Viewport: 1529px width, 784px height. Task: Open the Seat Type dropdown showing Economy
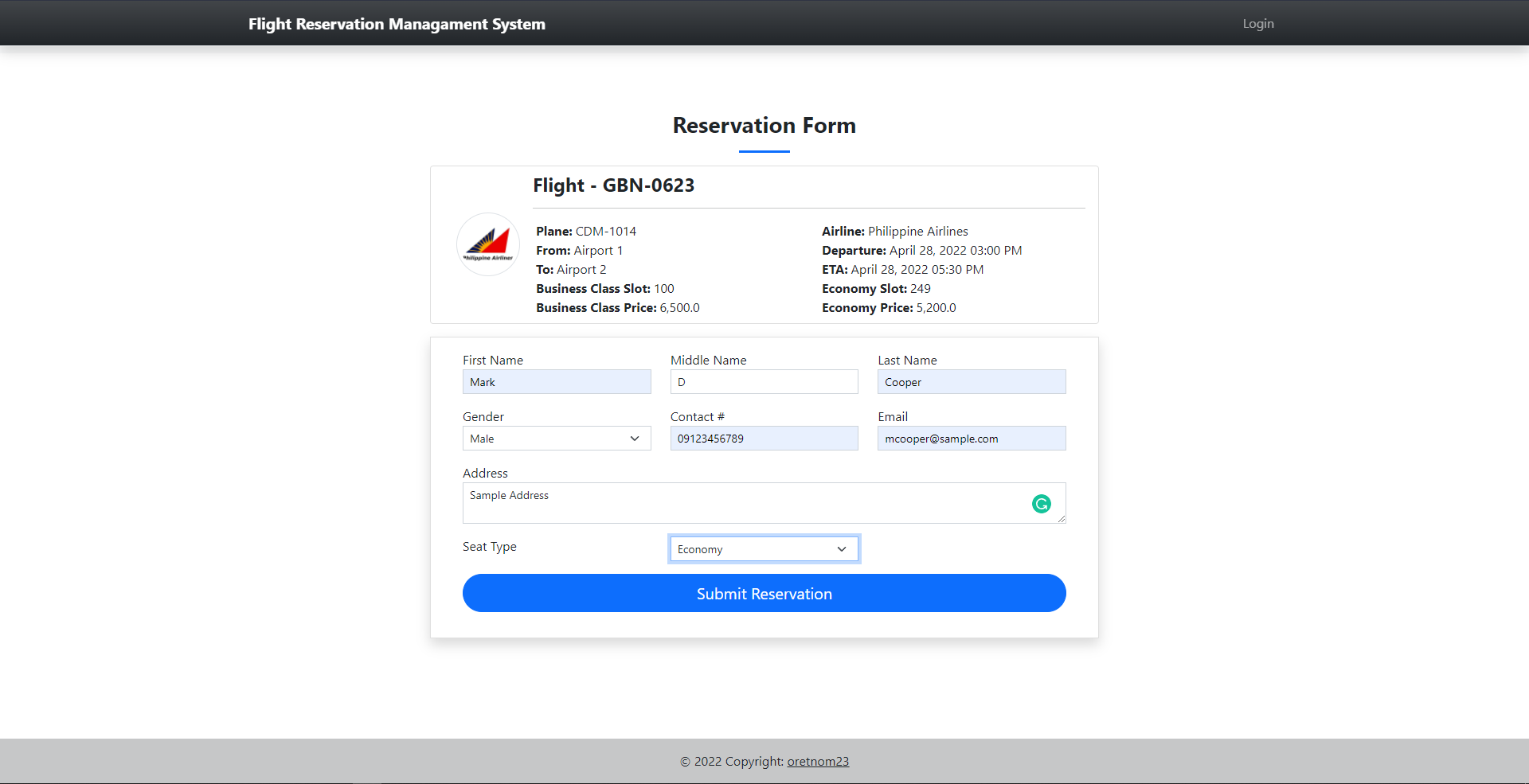tap(764, 549)
